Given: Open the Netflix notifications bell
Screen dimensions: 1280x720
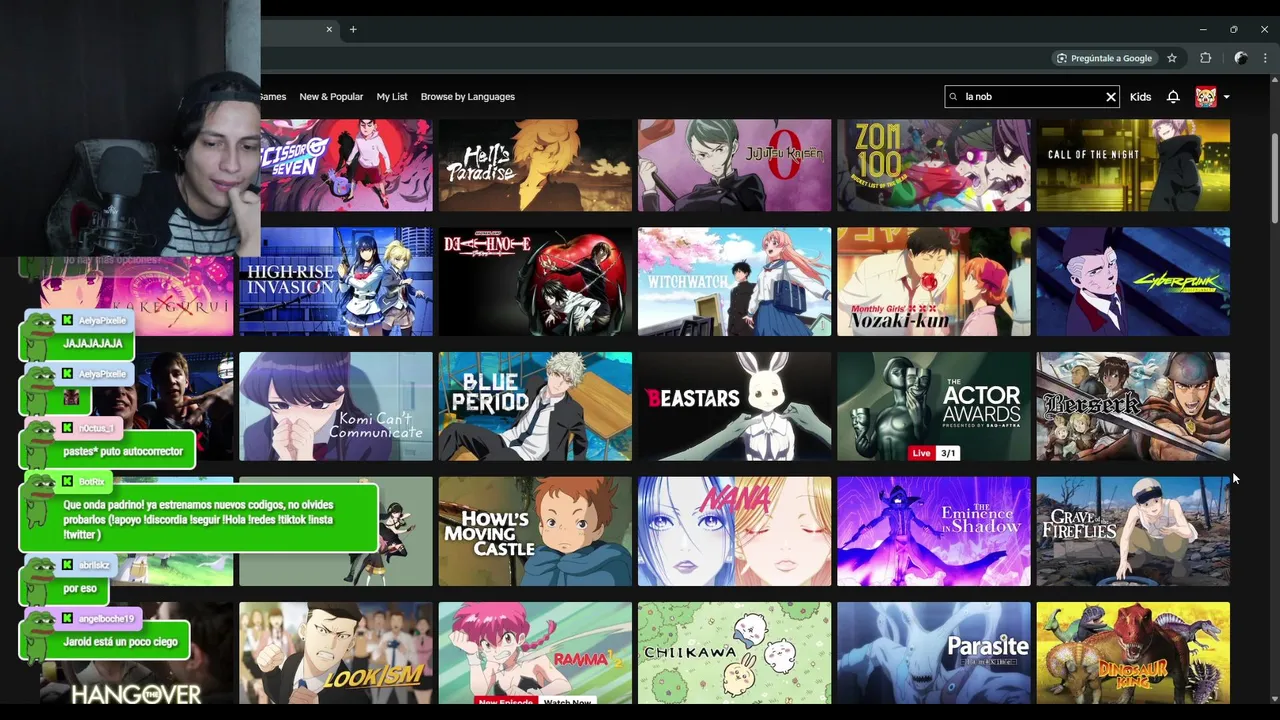Looking at the screenshot, I should (x=1173, y=97).
